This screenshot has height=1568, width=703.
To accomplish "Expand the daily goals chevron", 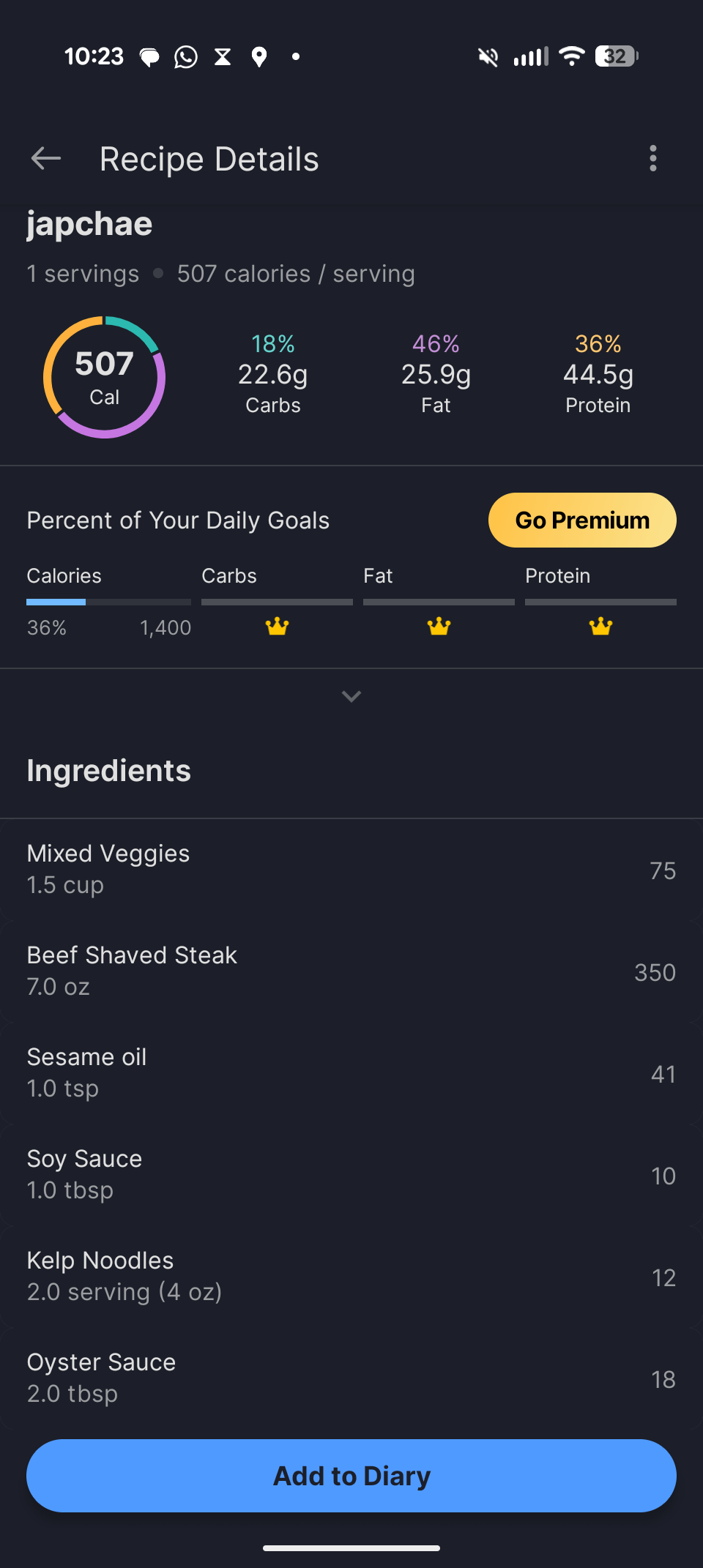I will click(x=351, y=696).
